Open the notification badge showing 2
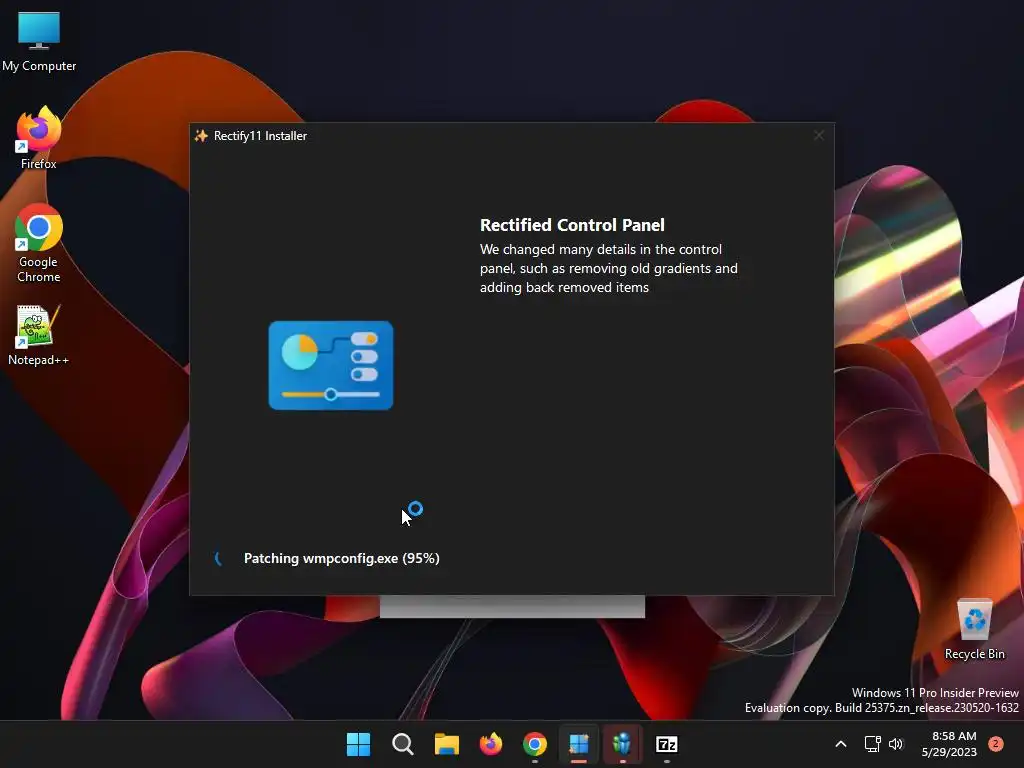Screen dimensions: 1024x768 coord(996,744)
